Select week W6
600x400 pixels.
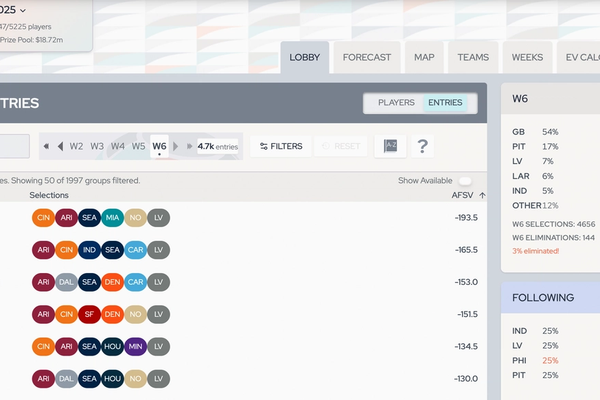tap(159, 146)
